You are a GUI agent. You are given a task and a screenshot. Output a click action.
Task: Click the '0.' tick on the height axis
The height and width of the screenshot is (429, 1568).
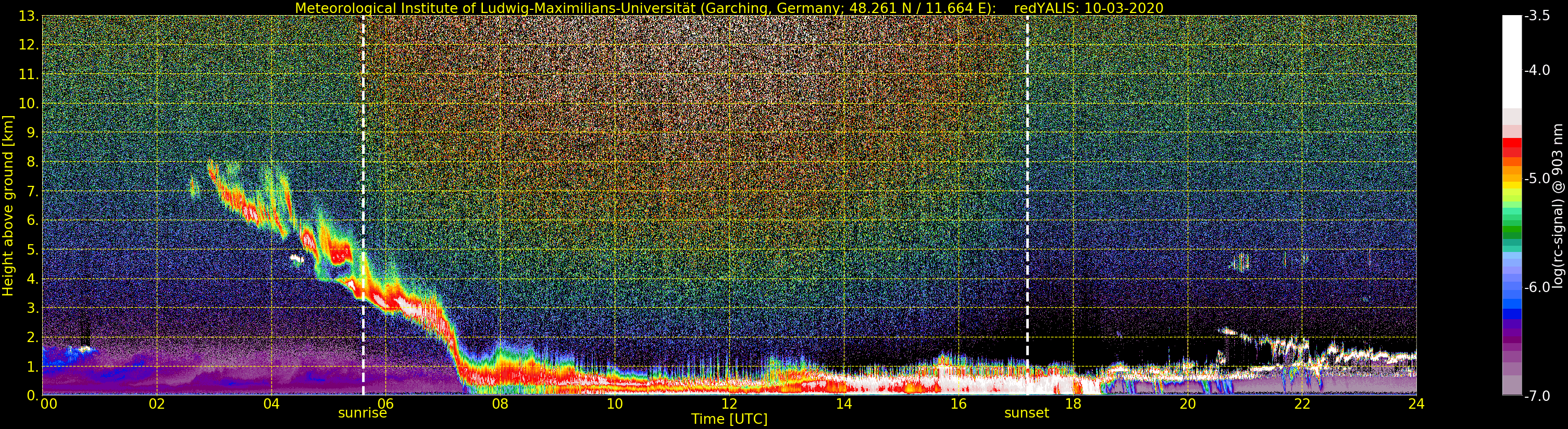point(32,396)
